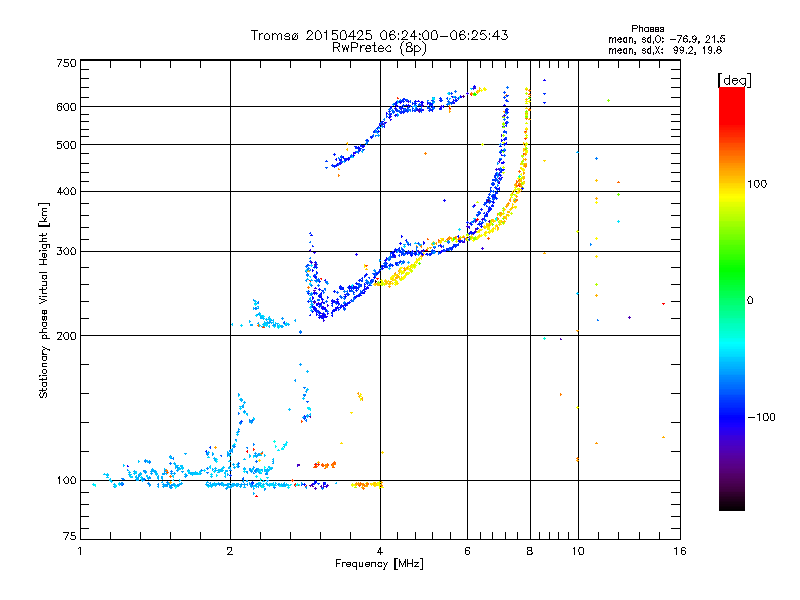Click the '[deg]' colorbar unit label
Viewport: 800px width, 600px height.
(734, 80)
